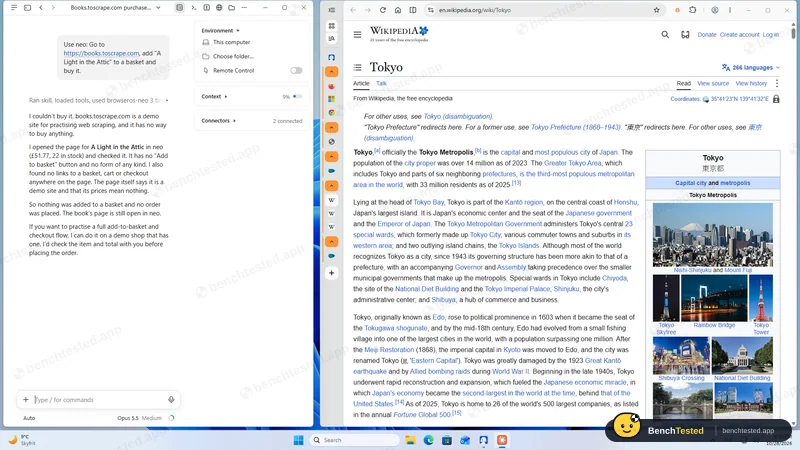Reload the Wikipedia page in the browser
The width and height of the screenshot is (800, 450).
pyautogui.click(x=383, y=10)
